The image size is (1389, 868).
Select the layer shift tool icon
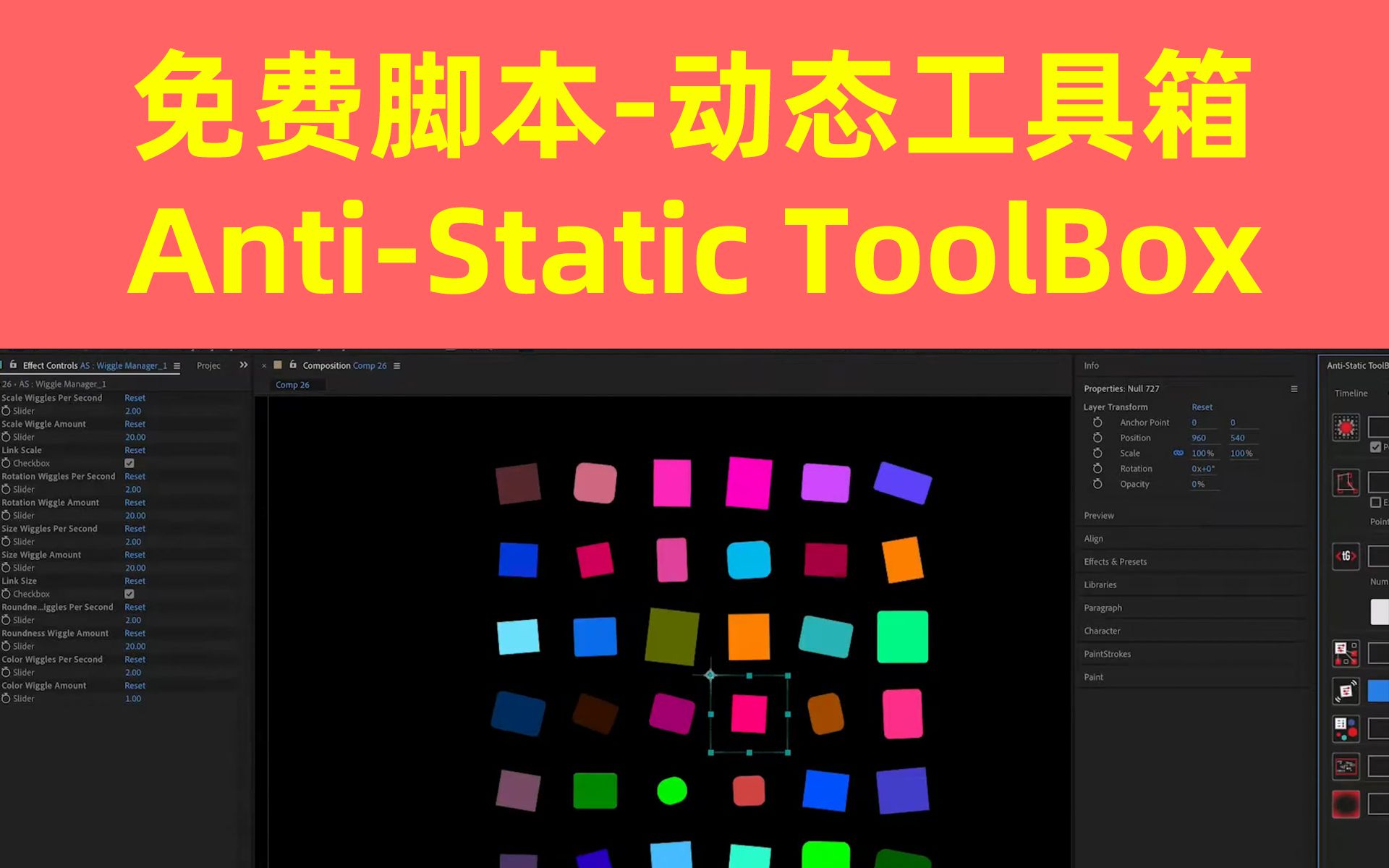[1346, 692]
